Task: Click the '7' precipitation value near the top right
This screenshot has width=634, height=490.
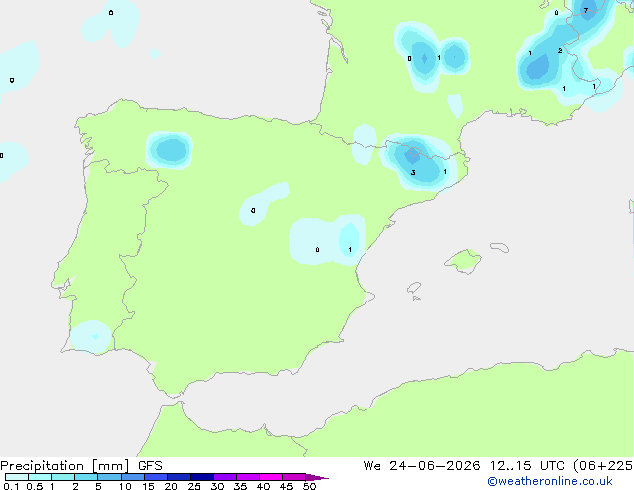Action: (586, 10)
